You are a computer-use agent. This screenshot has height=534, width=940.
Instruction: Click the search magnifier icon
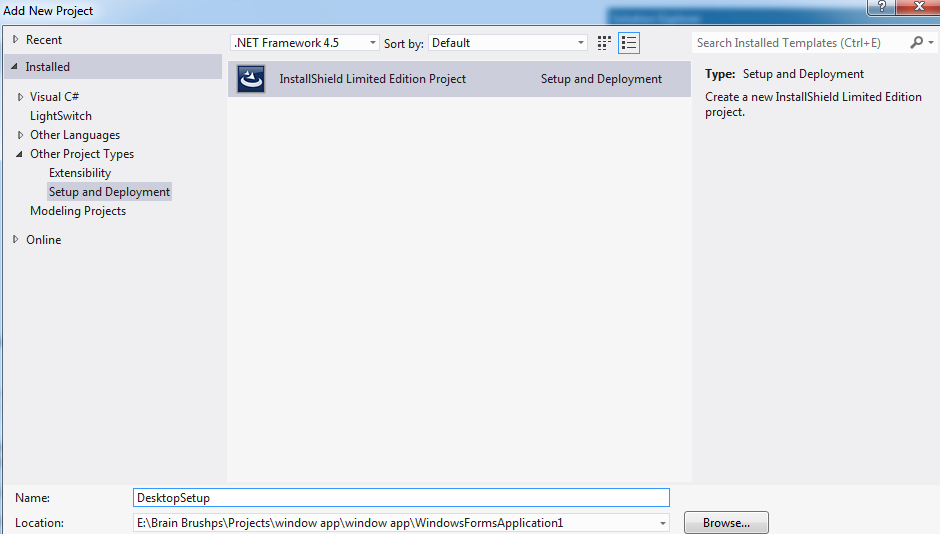916,43
